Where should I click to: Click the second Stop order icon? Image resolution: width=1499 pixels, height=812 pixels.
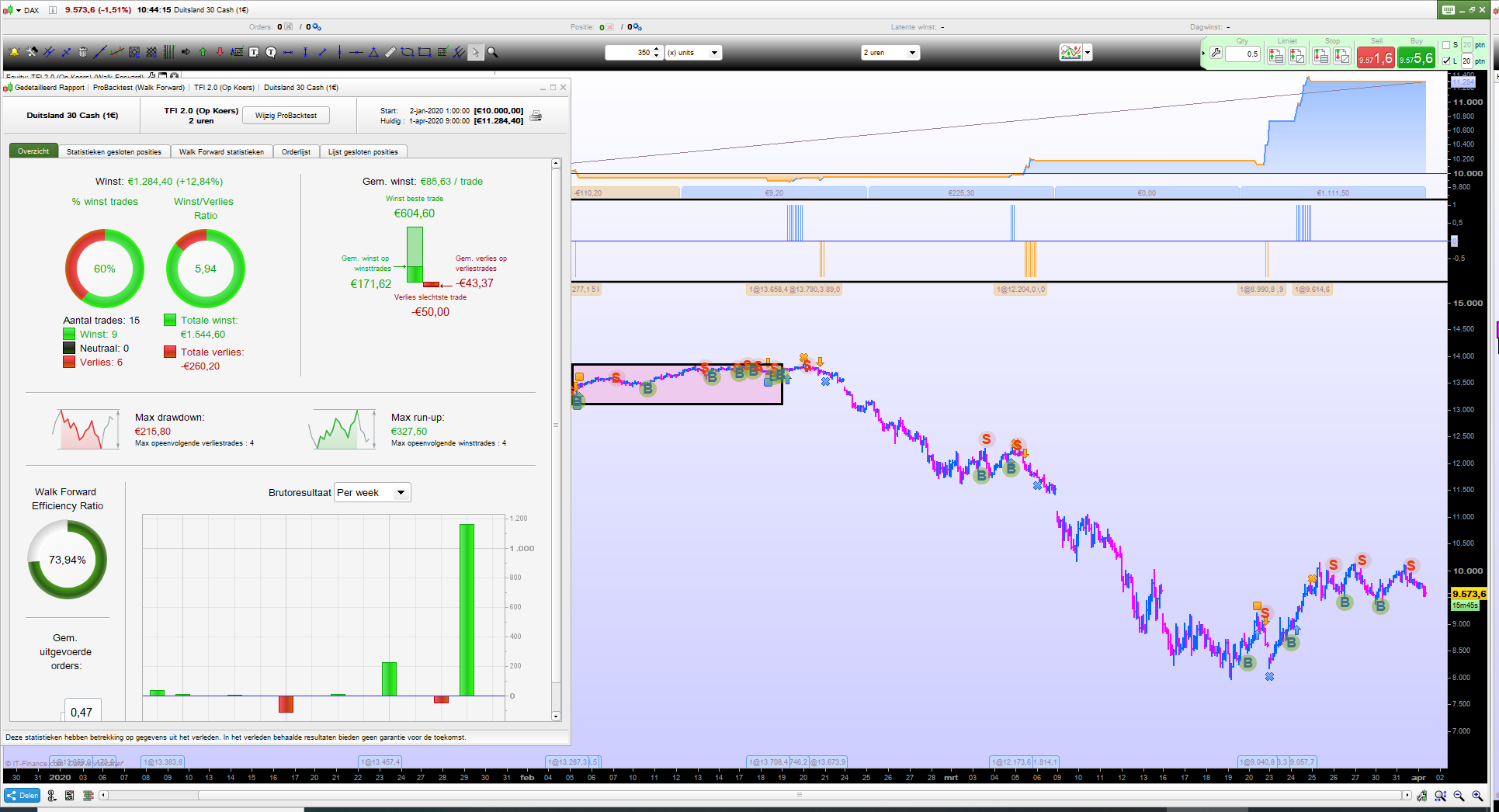tap(1342, 56)
